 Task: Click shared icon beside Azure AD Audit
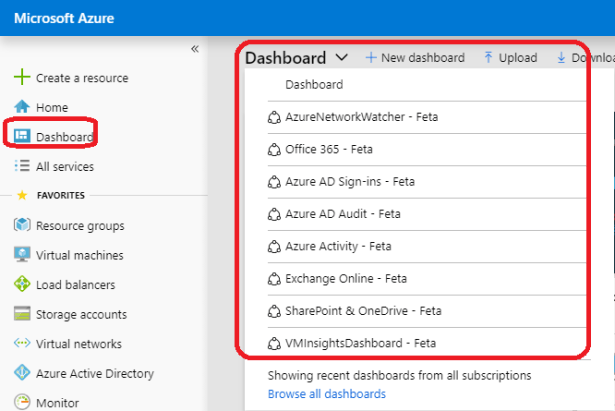coord(274,214)
